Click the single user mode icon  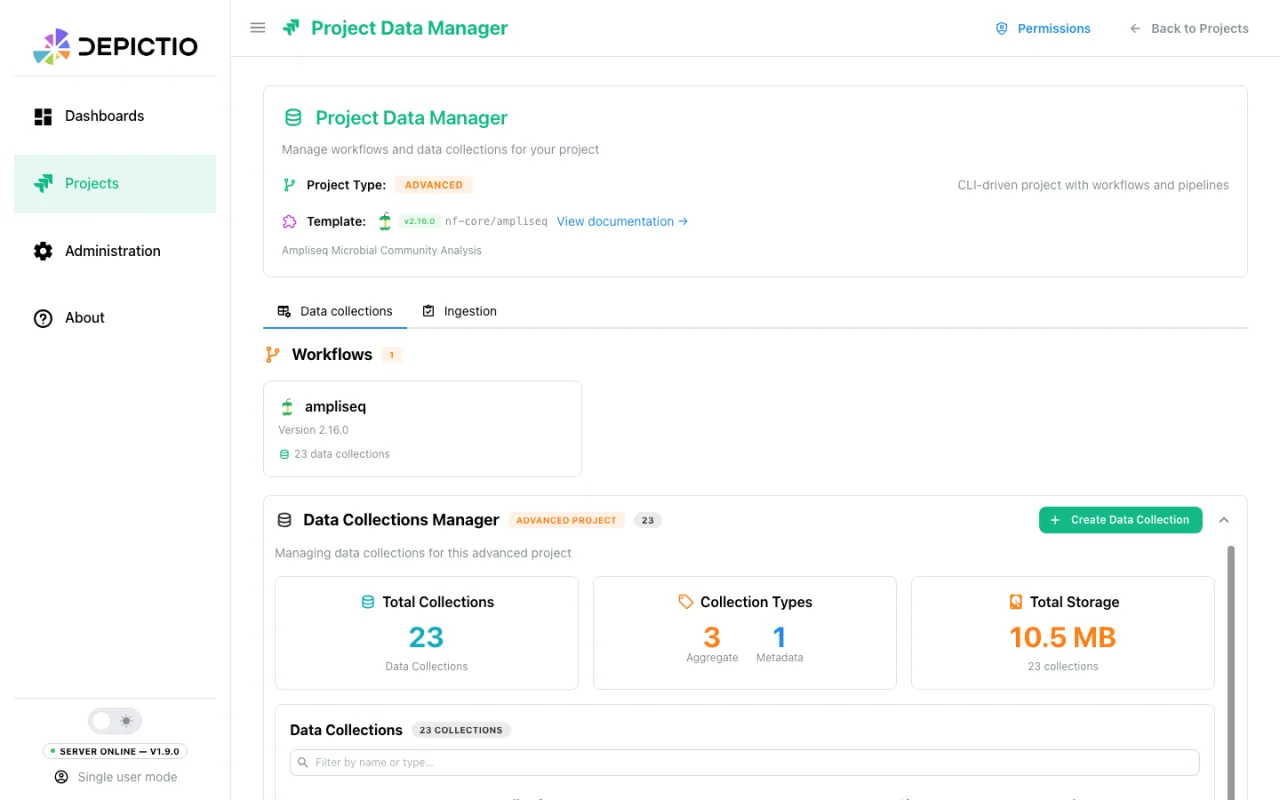[61, 777]
